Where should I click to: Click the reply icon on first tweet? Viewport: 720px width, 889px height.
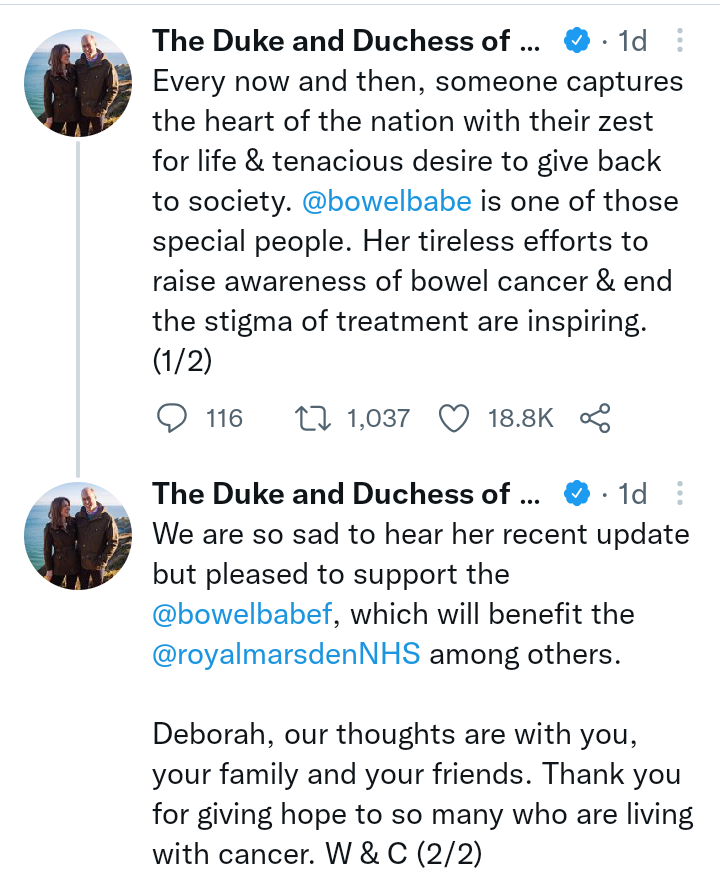(x=174, y=418)
